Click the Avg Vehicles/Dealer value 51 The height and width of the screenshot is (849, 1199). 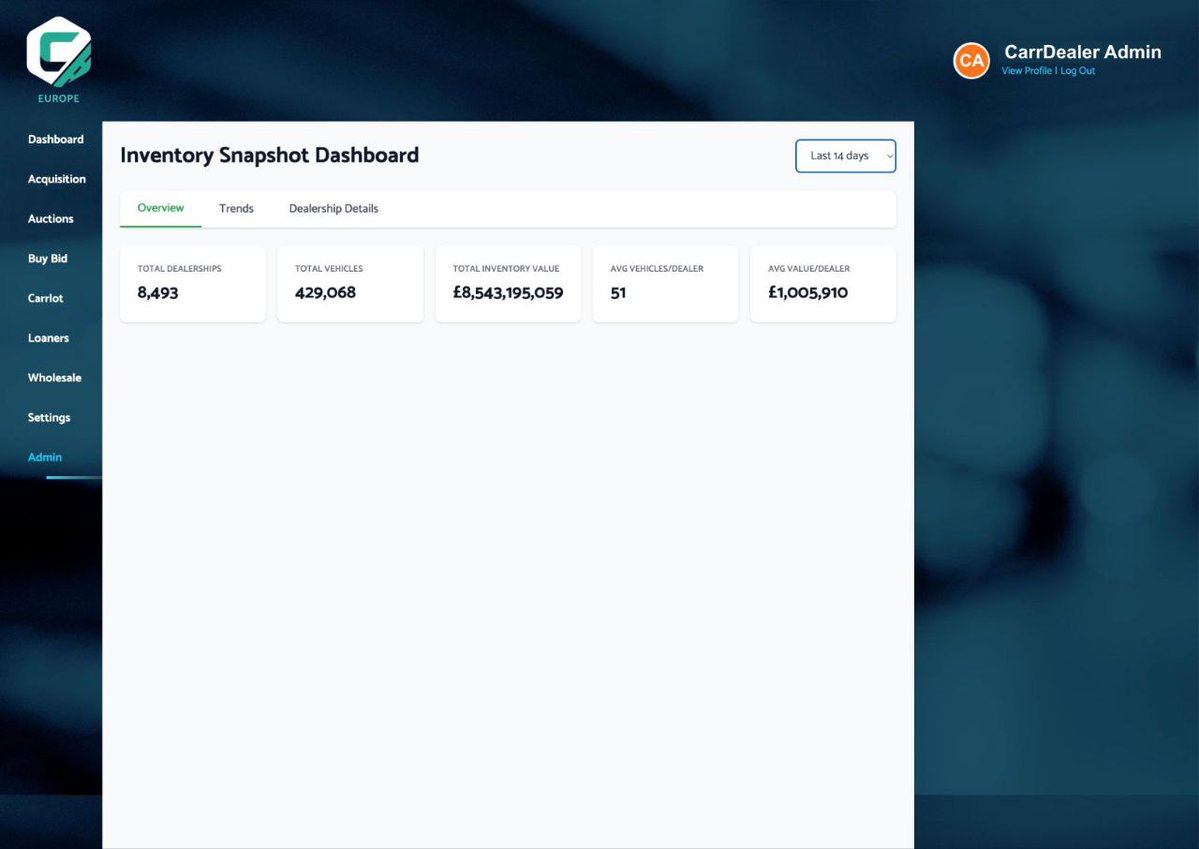tap(618, 293)
